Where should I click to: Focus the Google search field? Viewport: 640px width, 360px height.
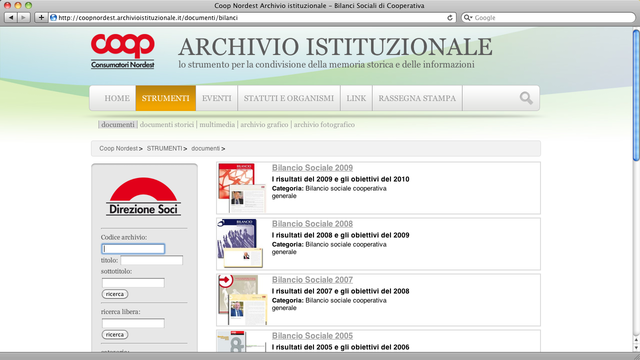pos(548,18)
